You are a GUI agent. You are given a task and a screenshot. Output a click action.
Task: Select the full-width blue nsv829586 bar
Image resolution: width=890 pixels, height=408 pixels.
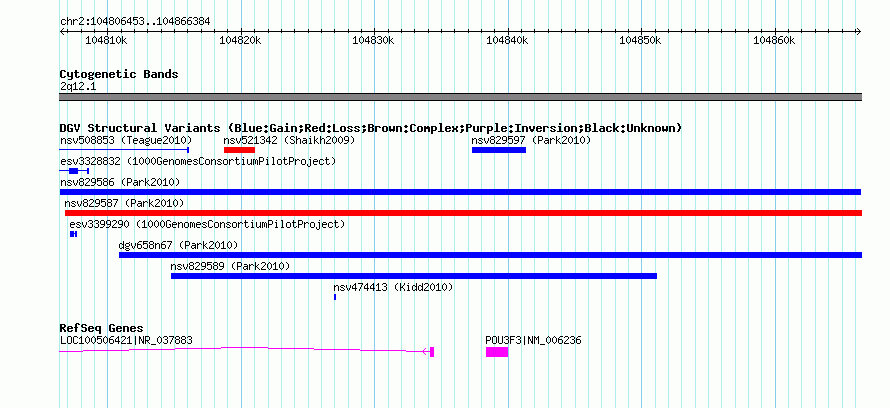pyautogui.click(x=460, y=192)
